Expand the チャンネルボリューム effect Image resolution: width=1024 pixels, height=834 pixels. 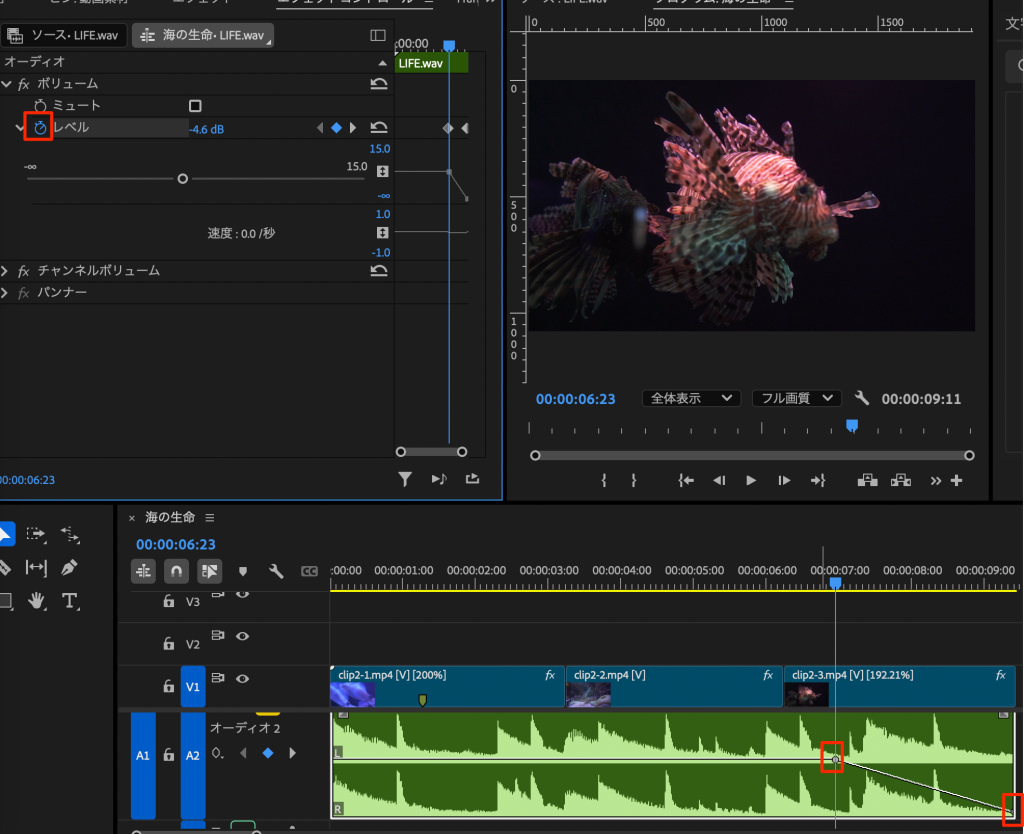point(6,271)
